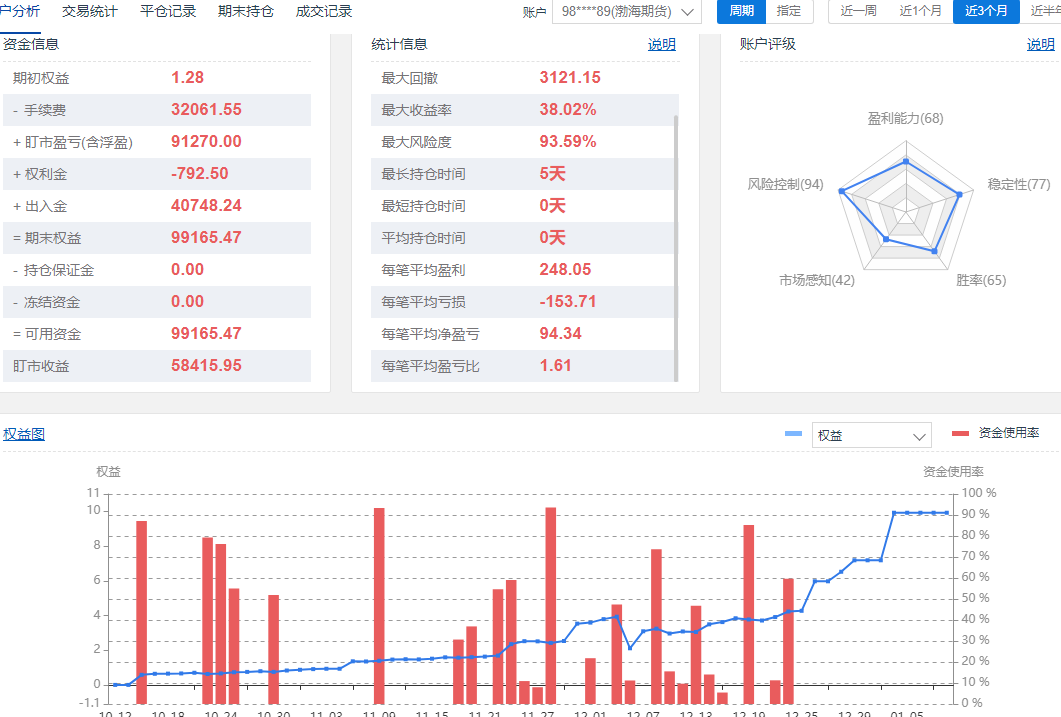This screenshot has width=1061, height=717.
Task: Select the 近1个月 time range
Action: pos(920,12)
